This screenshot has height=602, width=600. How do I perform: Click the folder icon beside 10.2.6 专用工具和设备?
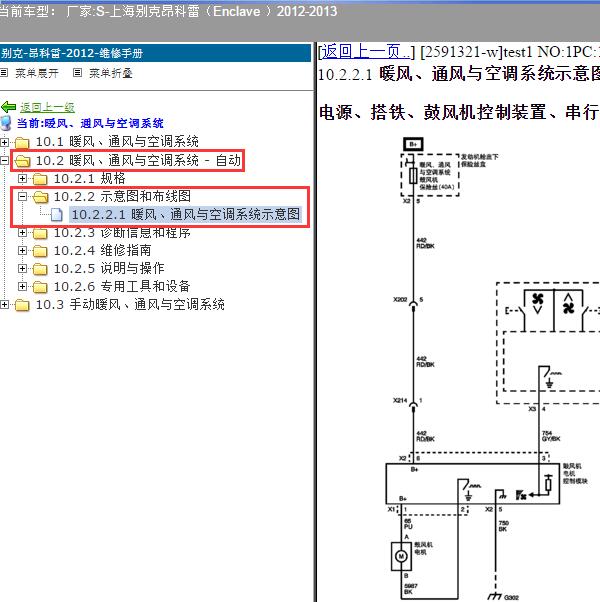pyautogui.click(x=40, y=287)
